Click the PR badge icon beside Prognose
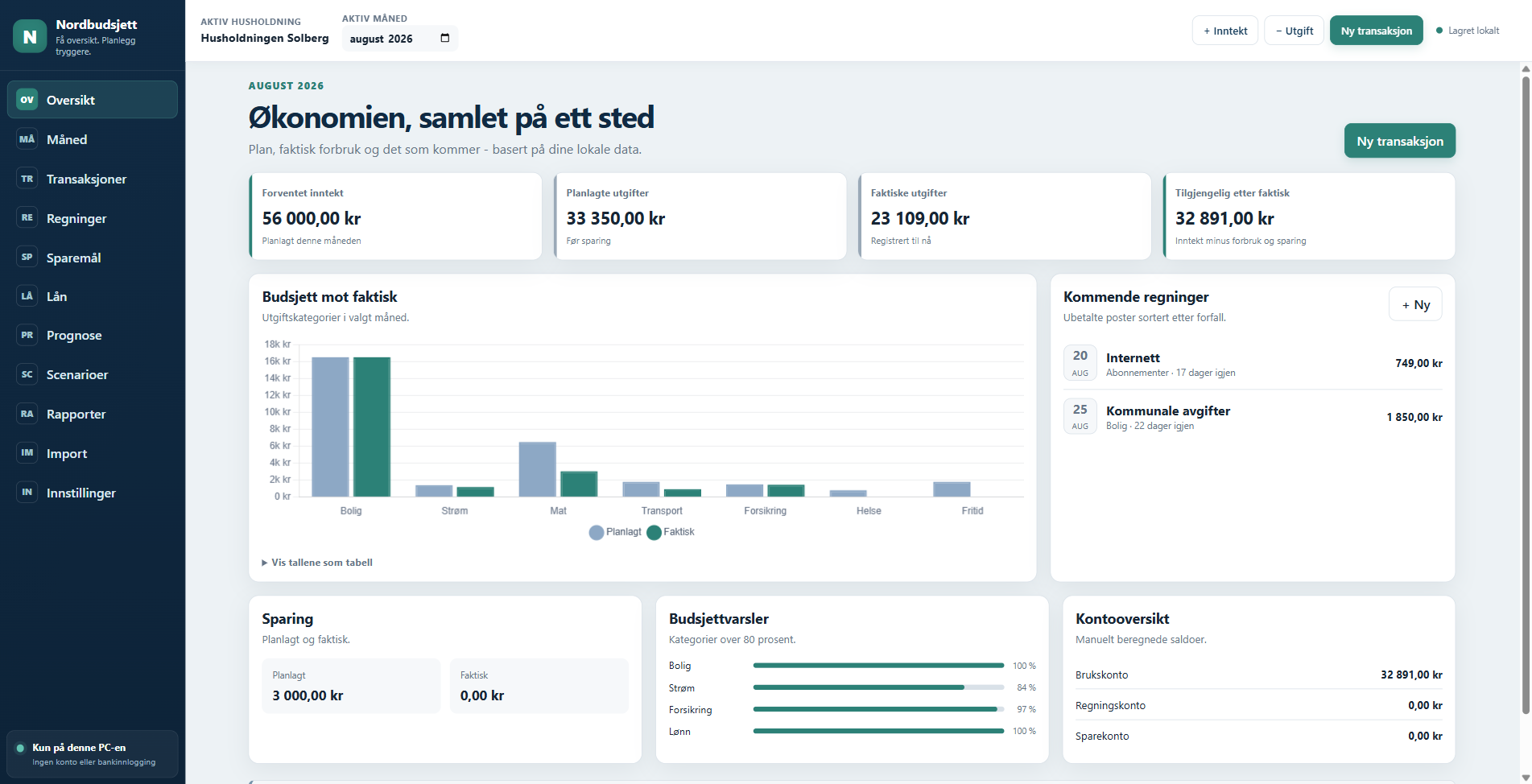This screenshot has height=784, width=1532. click(x=27, y=336)
